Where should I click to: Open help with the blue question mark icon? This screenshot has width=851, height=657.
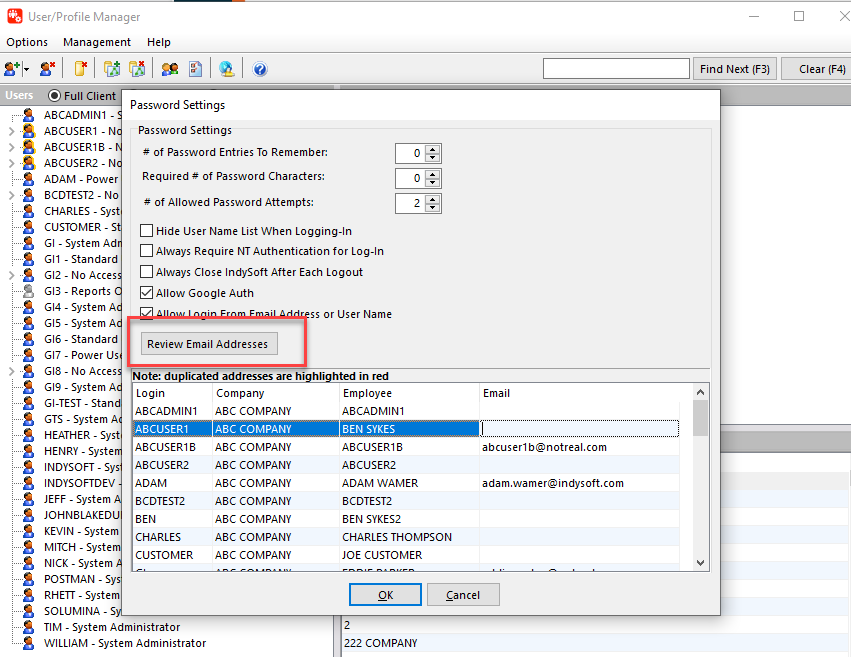tap(260, 69)
